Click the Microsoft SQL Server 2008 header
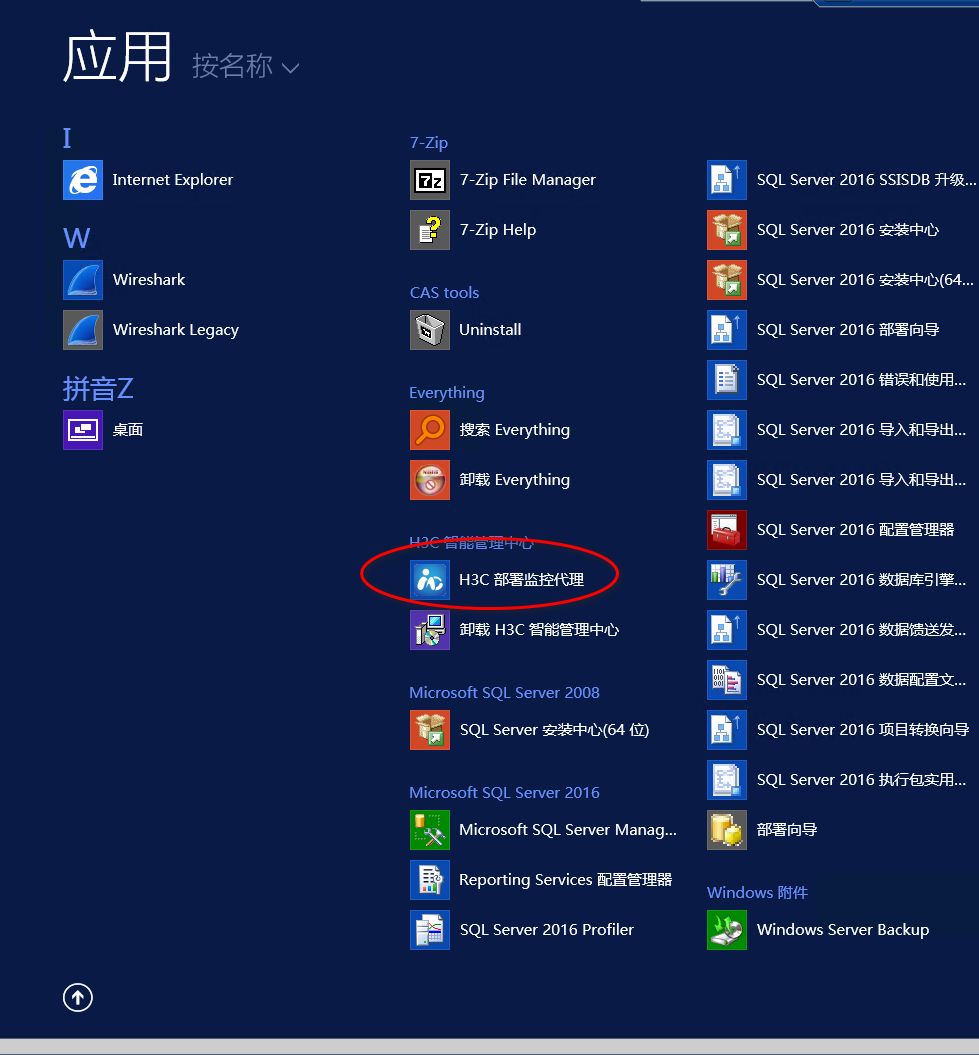Image resolution: width=979 pixels, height=1055 pixels. tap(504, 692)
